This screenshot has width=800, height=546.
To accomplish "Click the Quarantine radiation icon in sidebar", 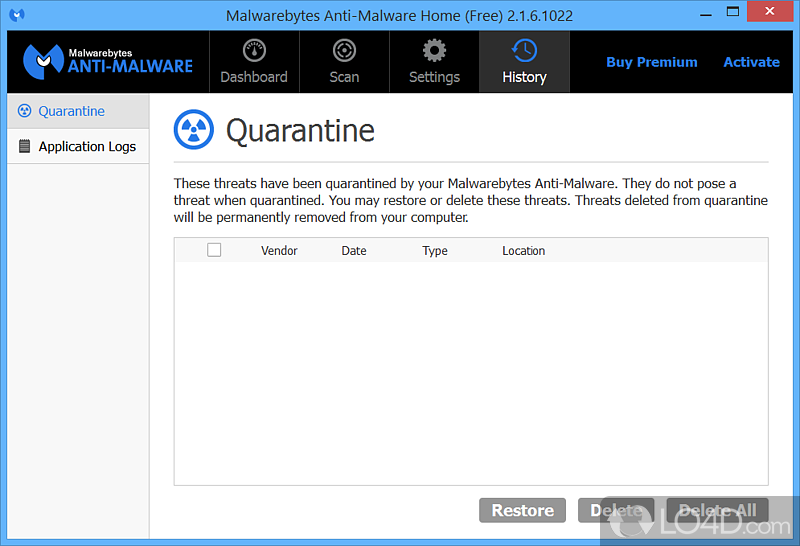I will pos(24,111).
